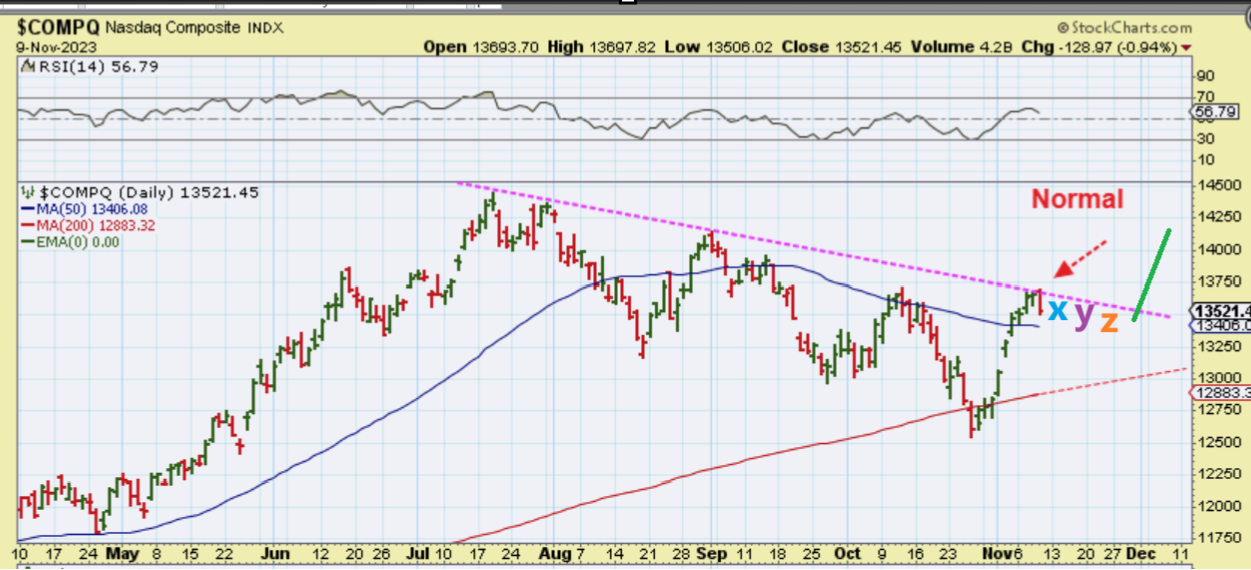Click the 14000 price axis label
Image resolution: width=1251 pixels, height=570 pixels.
(1218, 249)
